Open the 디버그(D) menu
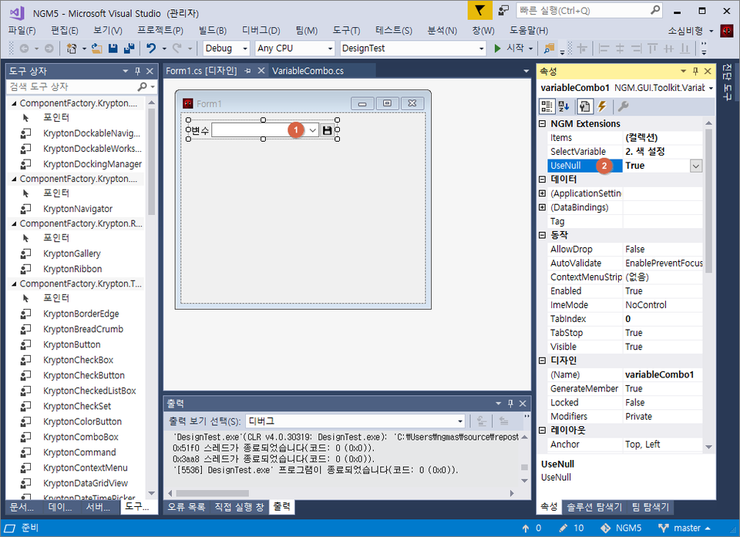 pyautogui.click(x=261, y=31)
